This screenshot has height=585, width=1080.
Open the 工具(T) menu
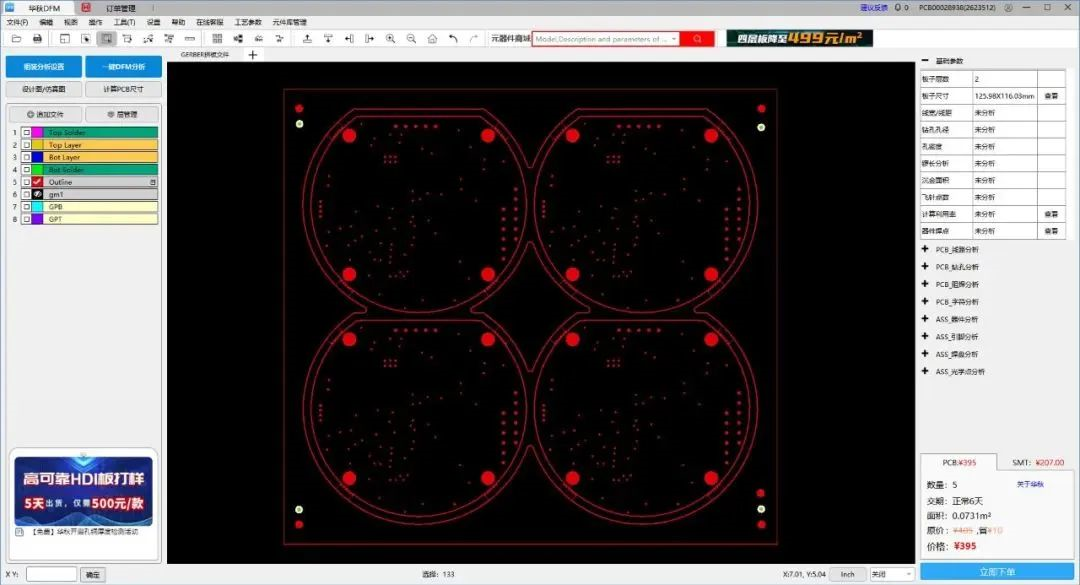124,22
